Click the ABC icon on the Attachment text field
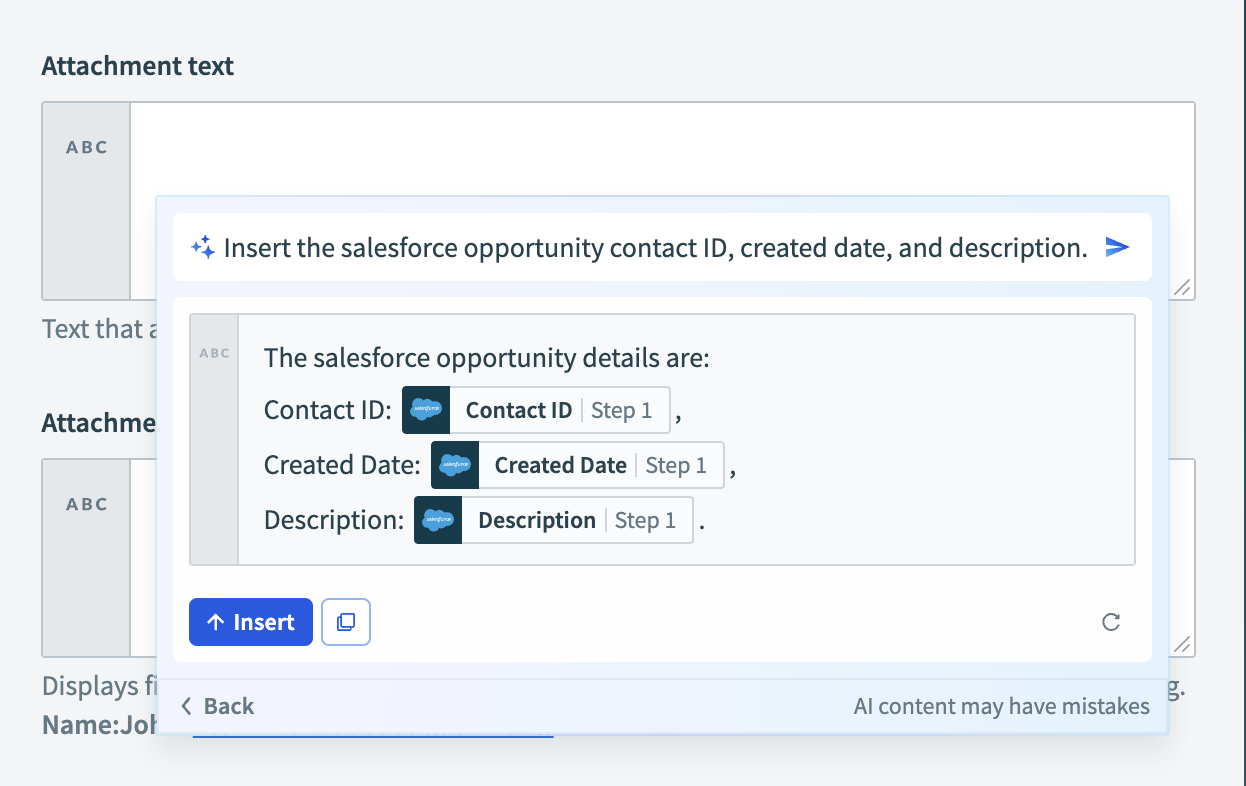 [x=86, y=146]
